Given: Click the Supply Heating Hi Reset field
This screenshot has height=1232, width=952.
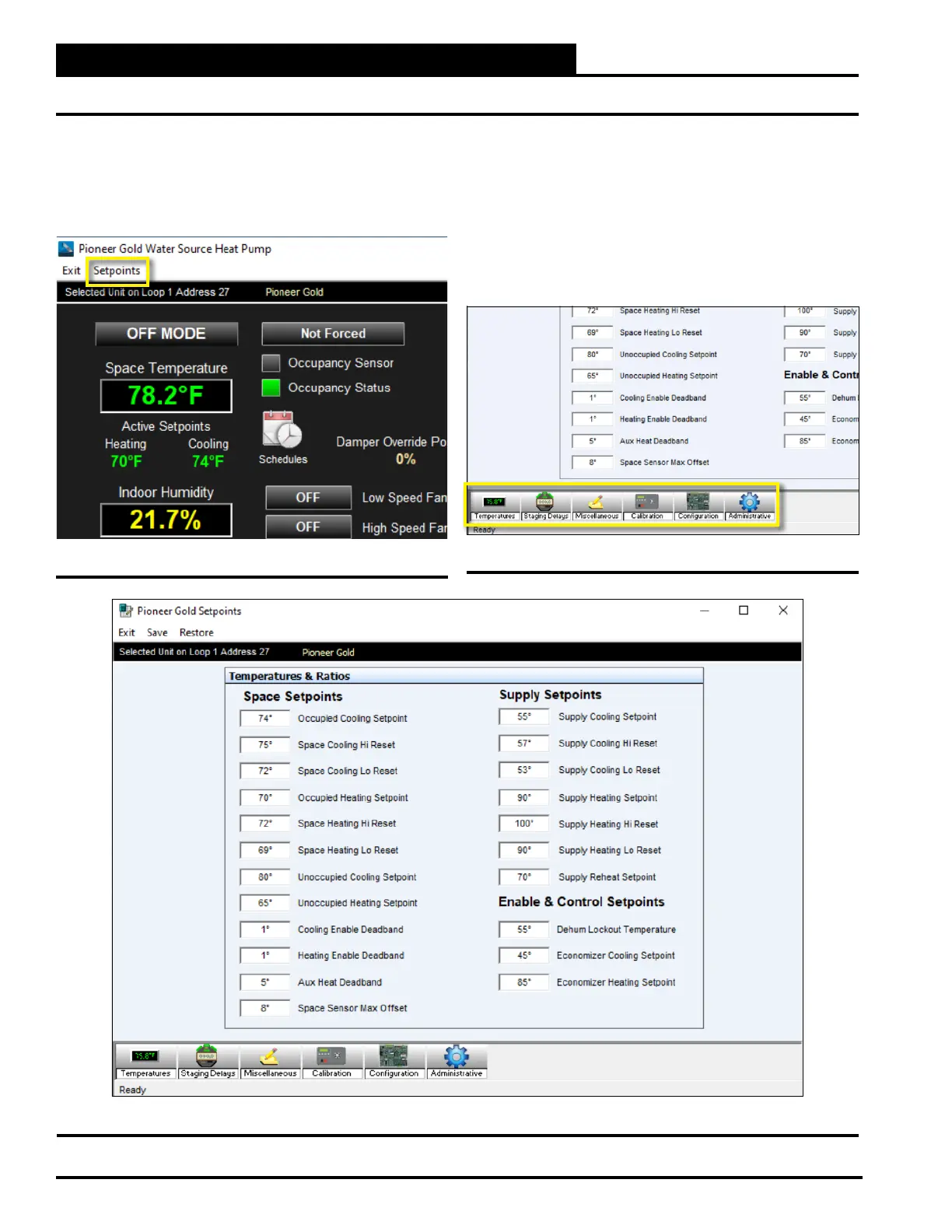Looking at the screenshot, I should (x=524, y=824).
